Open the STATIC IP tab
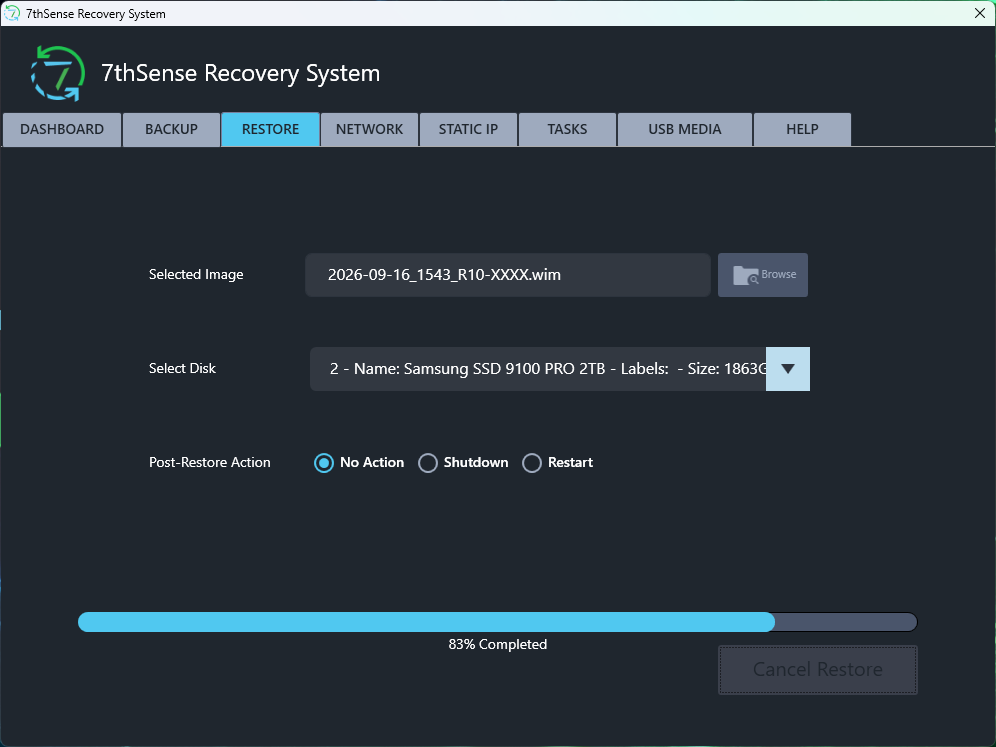996x747 pixels. (468, 130)
